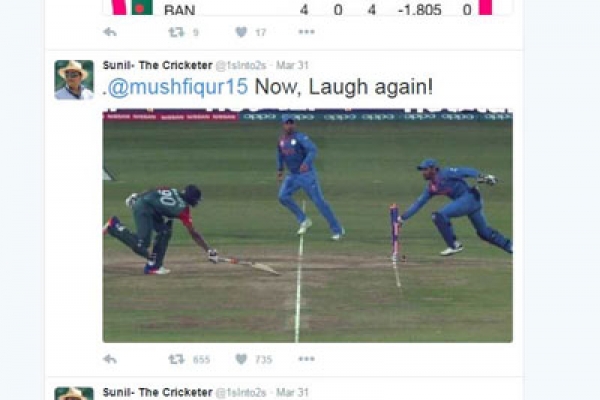
Task: Click Sunil- The Cricketer name on the bottom tweet
Action: point(157,392)
